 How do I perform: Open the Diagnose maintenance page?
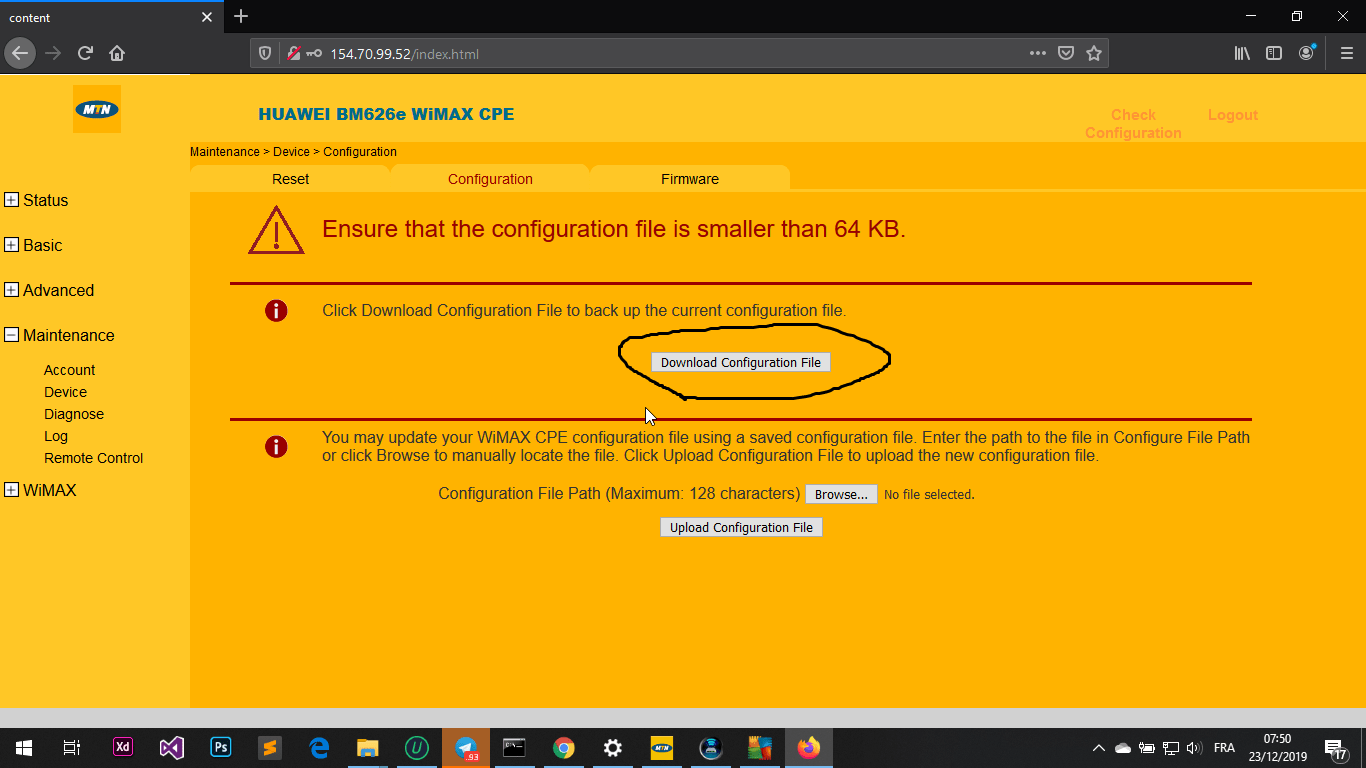coord(74,414)
